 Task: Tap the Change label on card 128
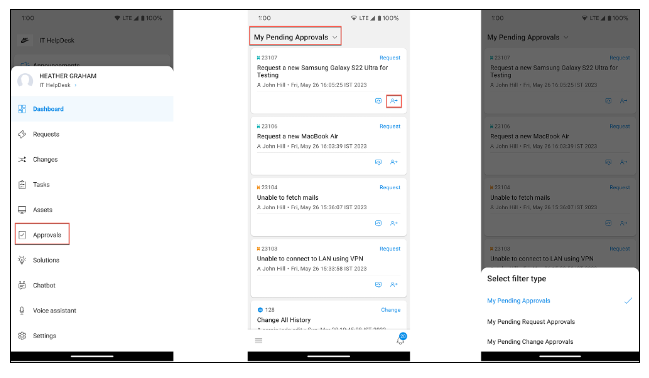(390, 310)
